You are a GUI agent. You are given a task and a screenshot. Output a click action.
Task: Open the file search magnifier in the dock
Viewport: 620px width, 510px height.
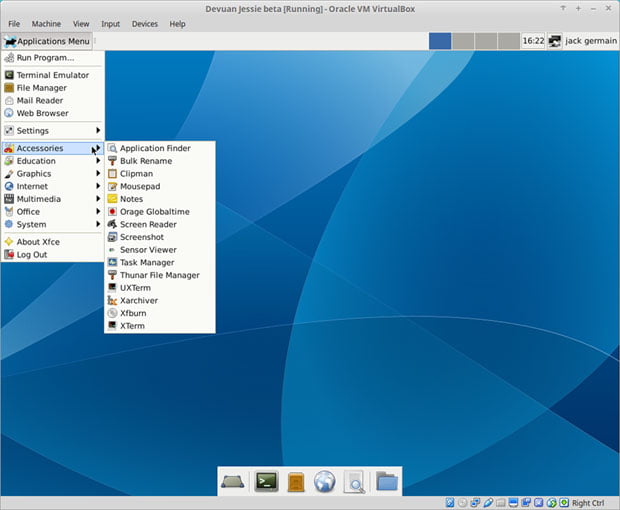(x=353, y=482)
